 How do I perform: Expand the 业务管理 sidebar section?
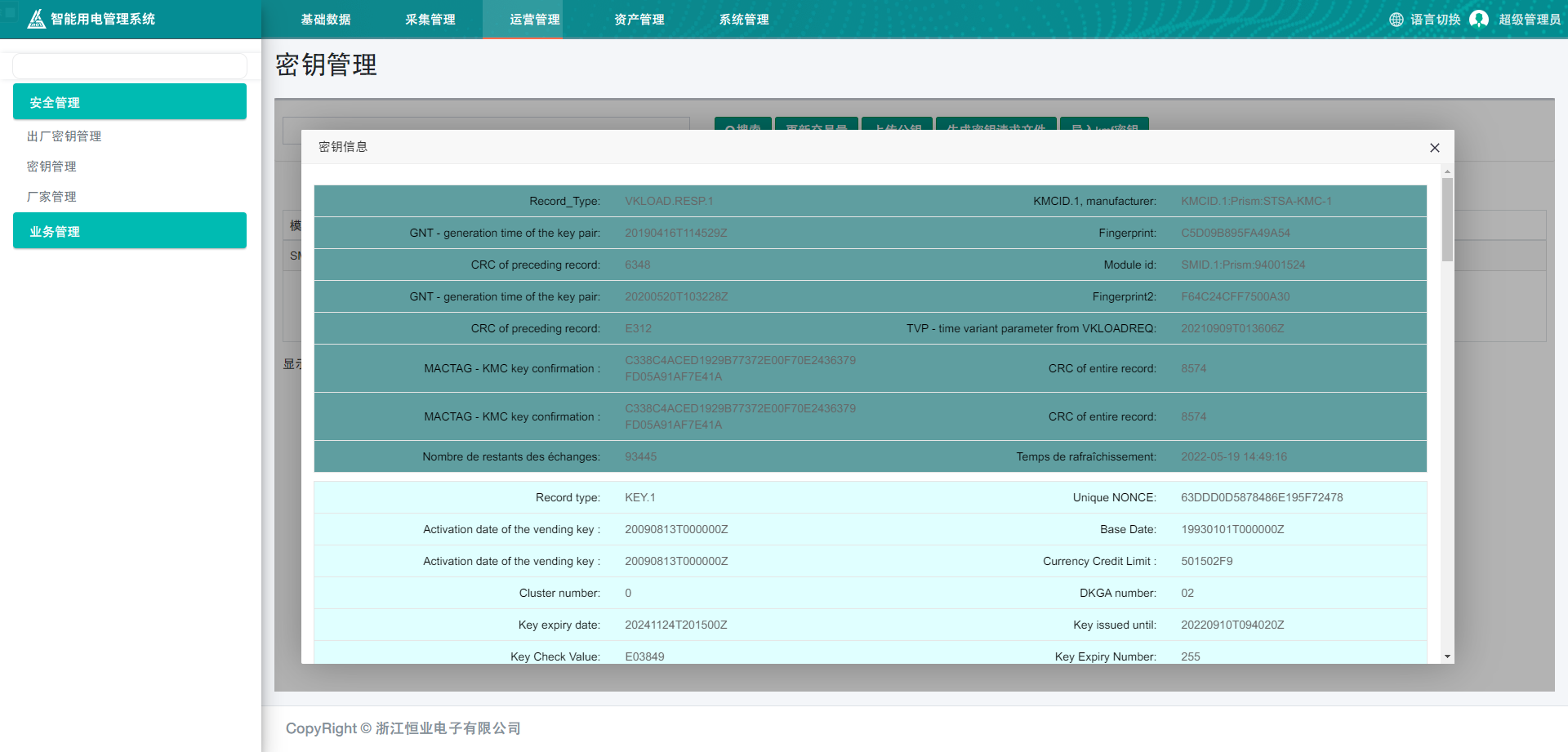[130, 231]
